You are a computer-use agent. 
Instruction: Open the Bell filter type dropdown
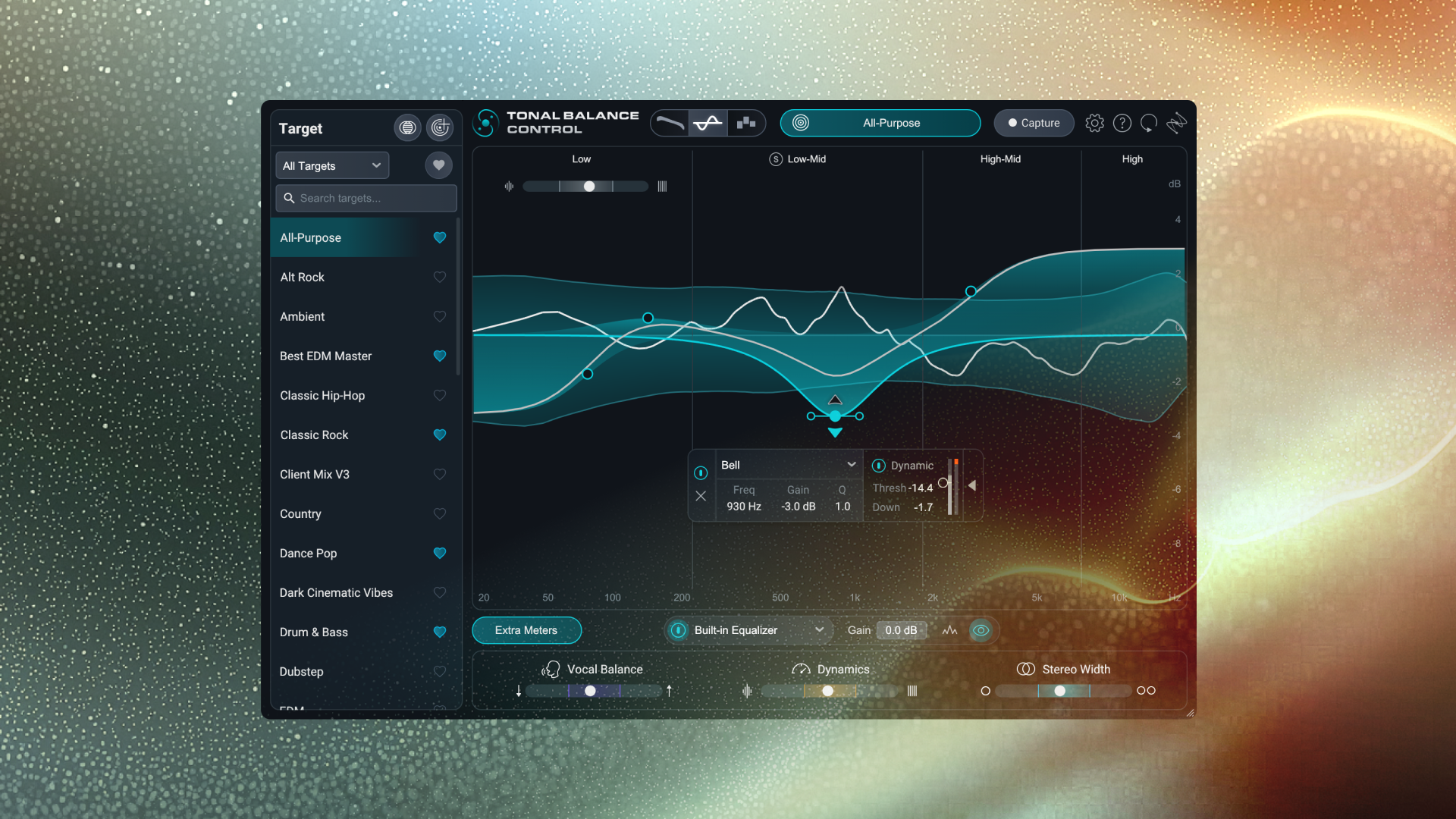789,465
